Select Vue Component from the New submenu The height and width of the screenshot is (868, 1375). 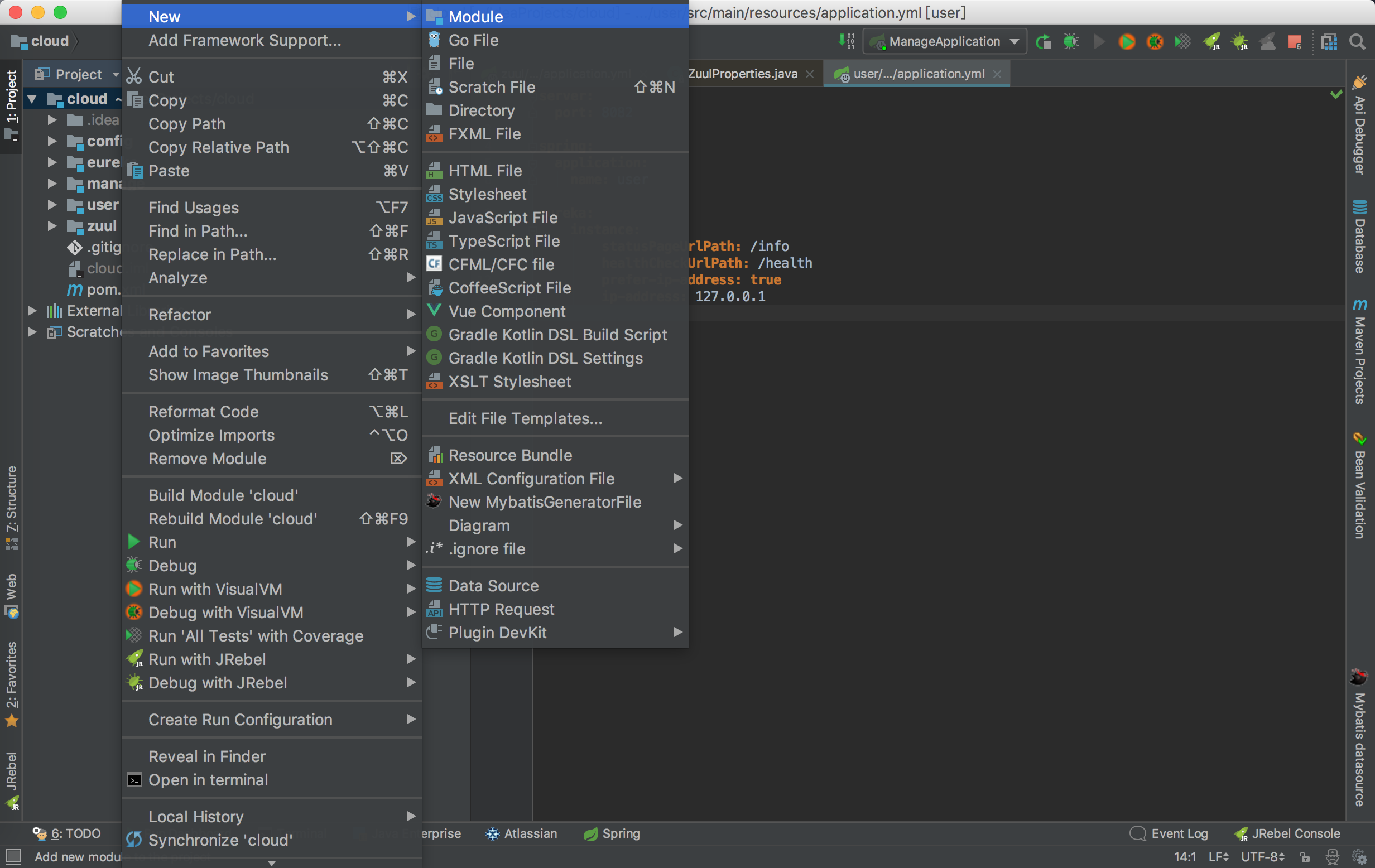[x=507, y=311]
